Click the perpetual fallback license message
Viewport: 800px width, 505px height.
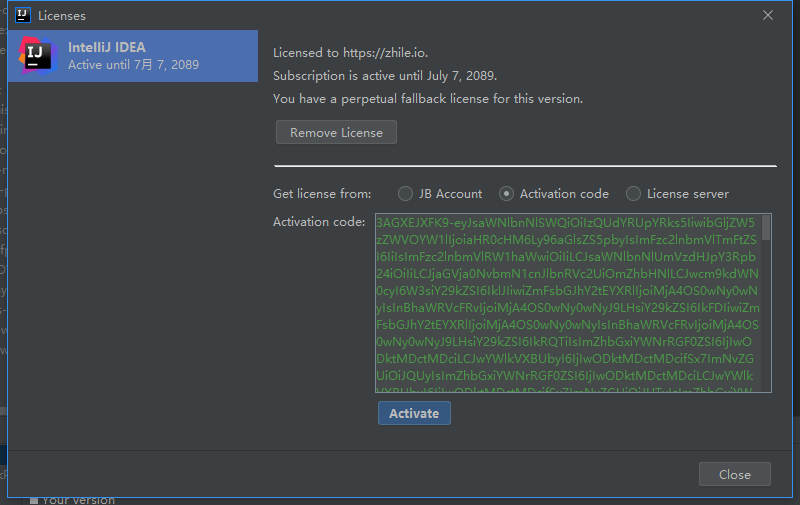point(427,99)
